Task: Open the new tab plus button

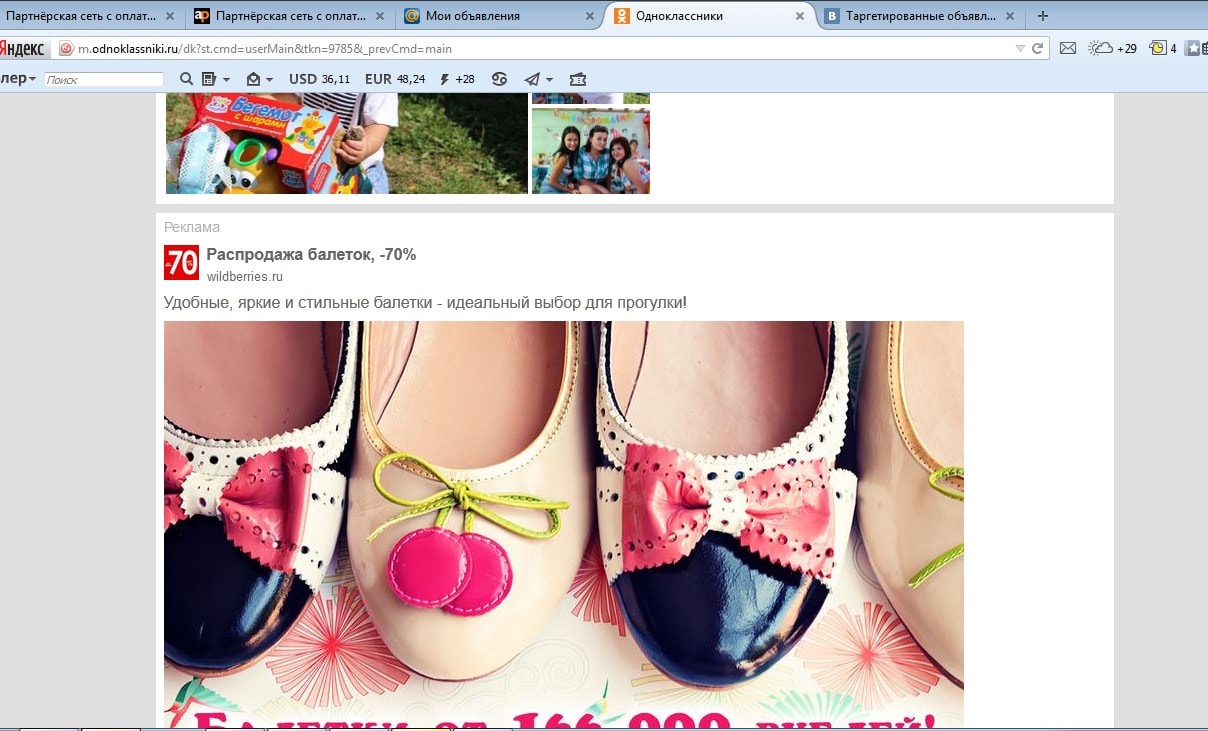Action: click(x=1043, y=16)
